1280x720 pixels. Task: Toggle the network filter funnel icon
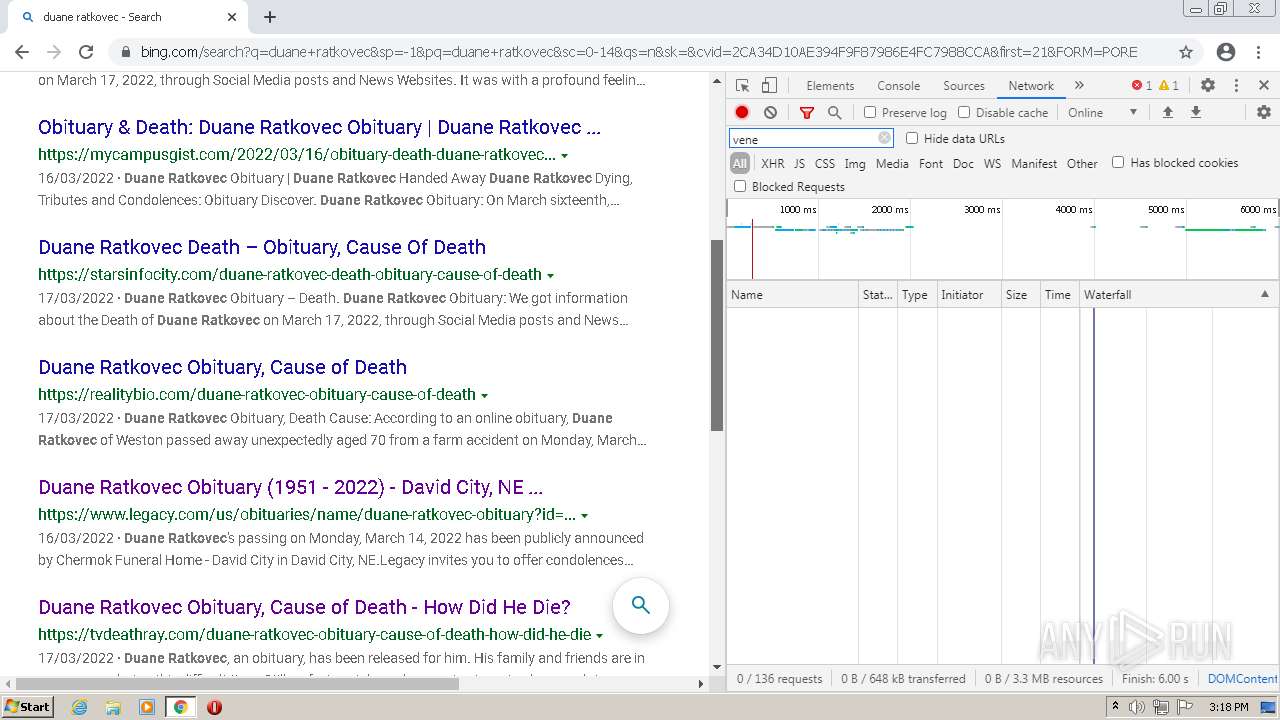point(807,113)
